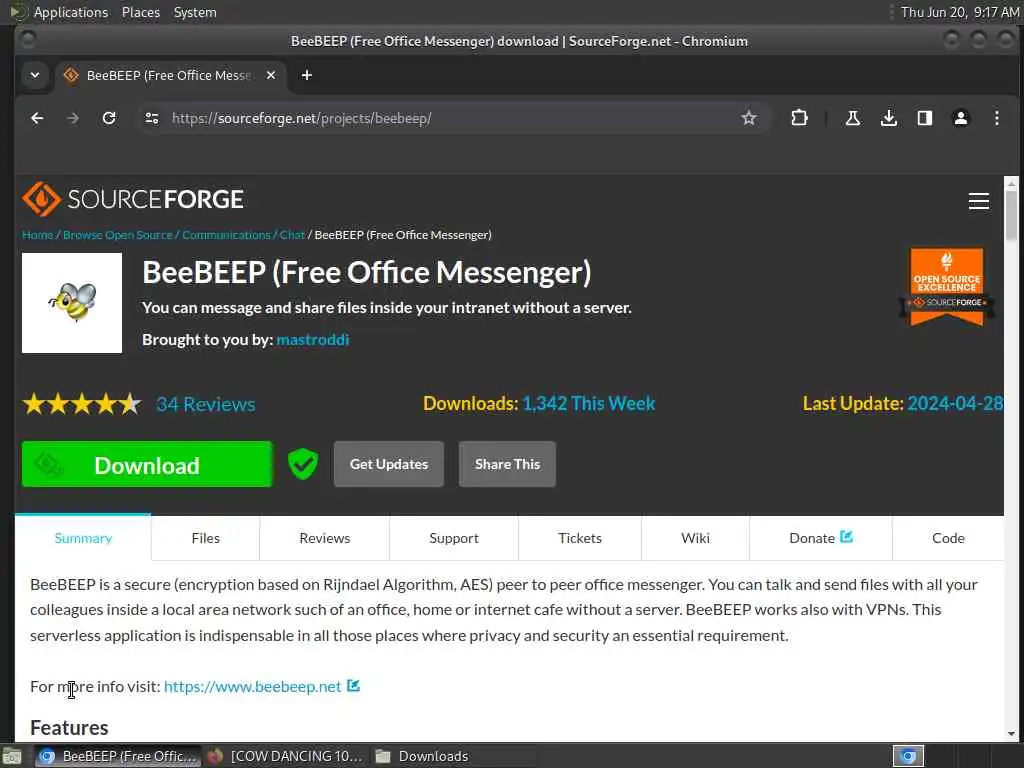Open the mastroddi author link
This screenshot has height=768, width=1024.
point(313,340)
